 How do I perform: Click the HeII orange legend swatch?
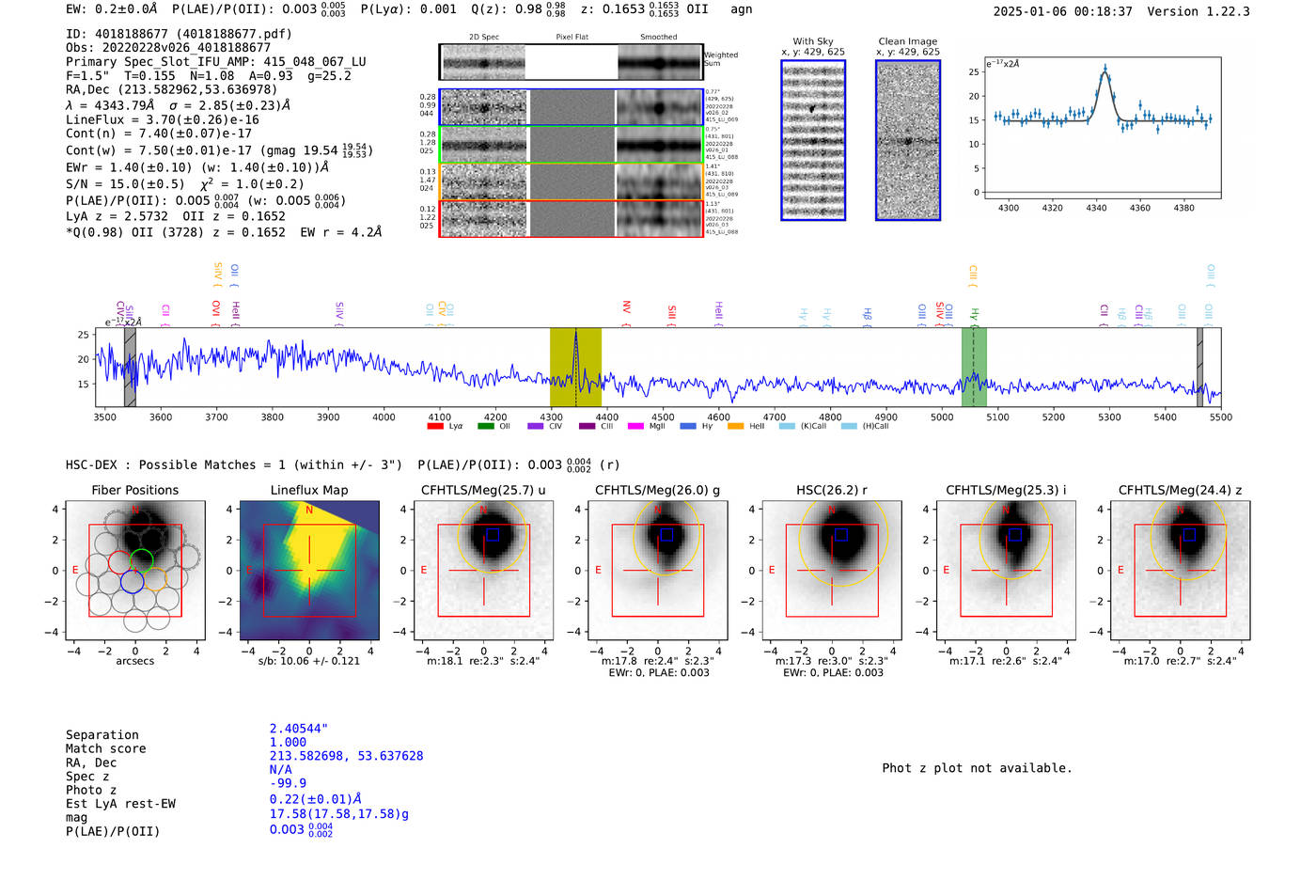point(736,427)
